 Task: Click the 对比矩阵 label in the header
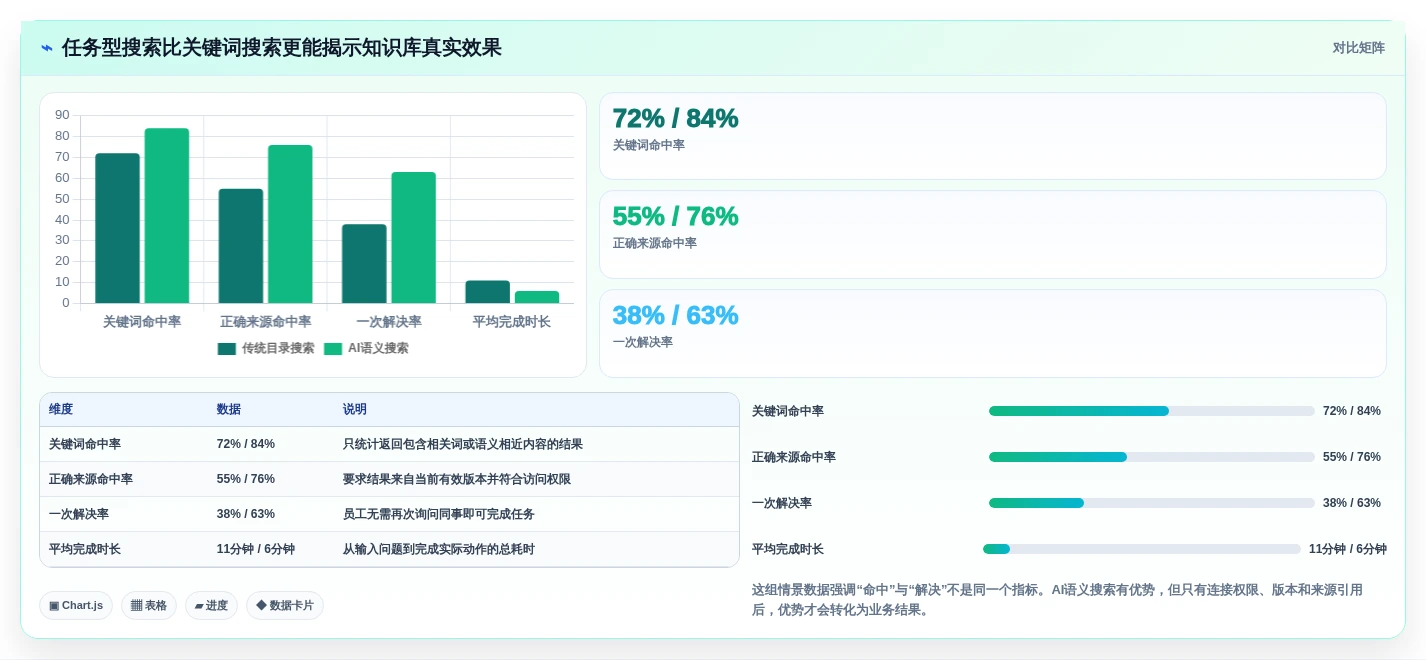tap(1358, 48)
